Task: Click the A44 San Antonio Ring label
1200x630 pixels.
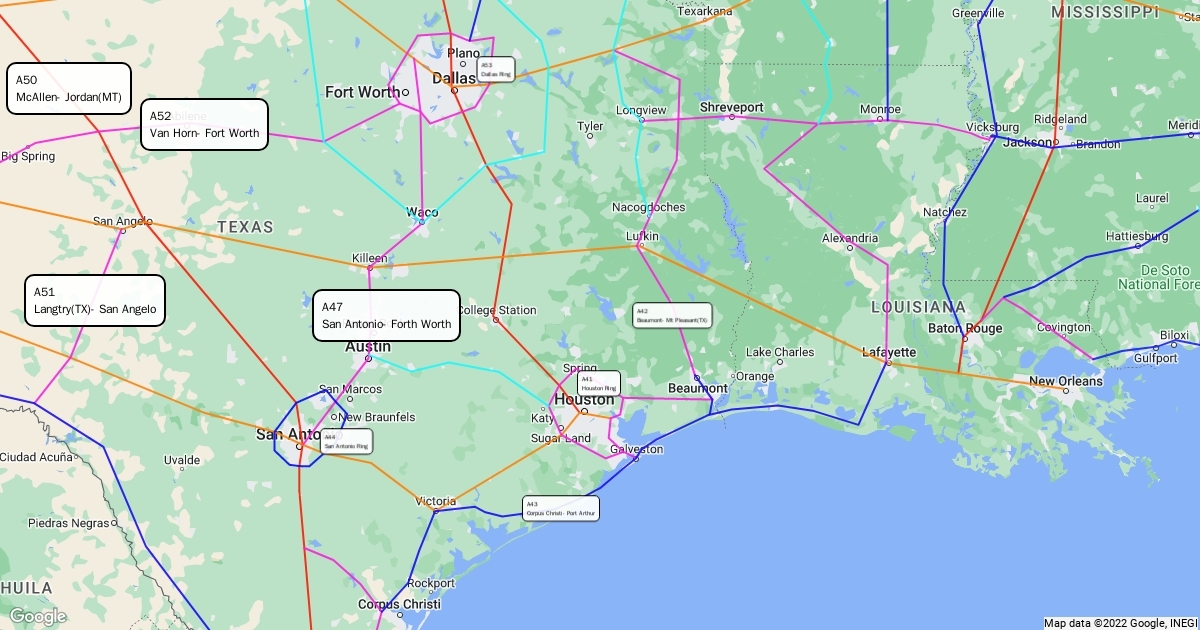Action: 346,441
